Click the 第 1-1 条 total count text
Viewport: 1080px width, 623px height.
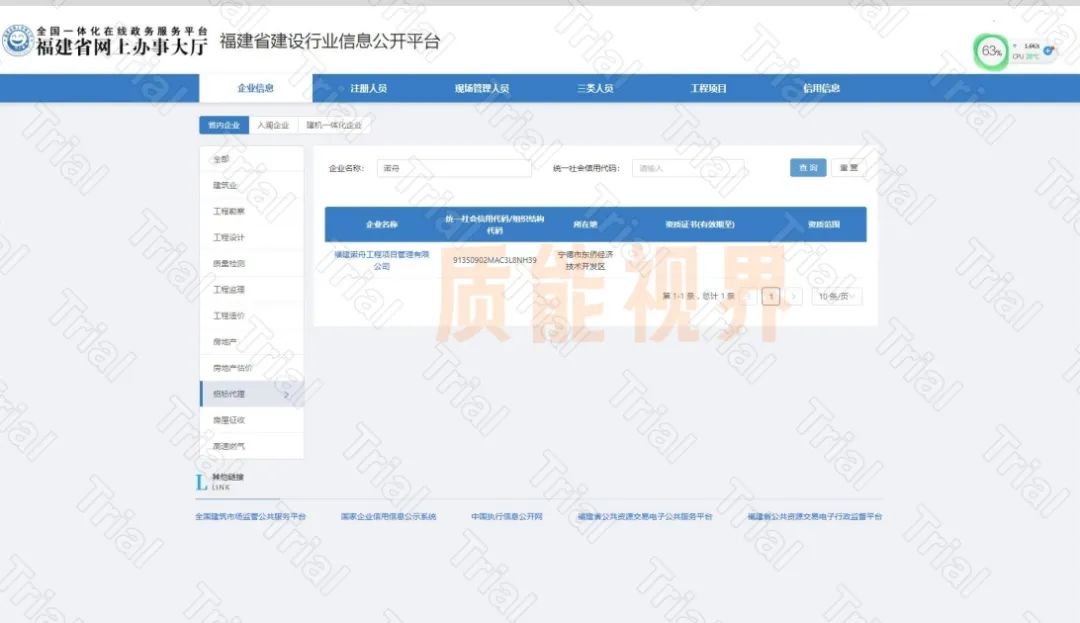click(698, 297)
